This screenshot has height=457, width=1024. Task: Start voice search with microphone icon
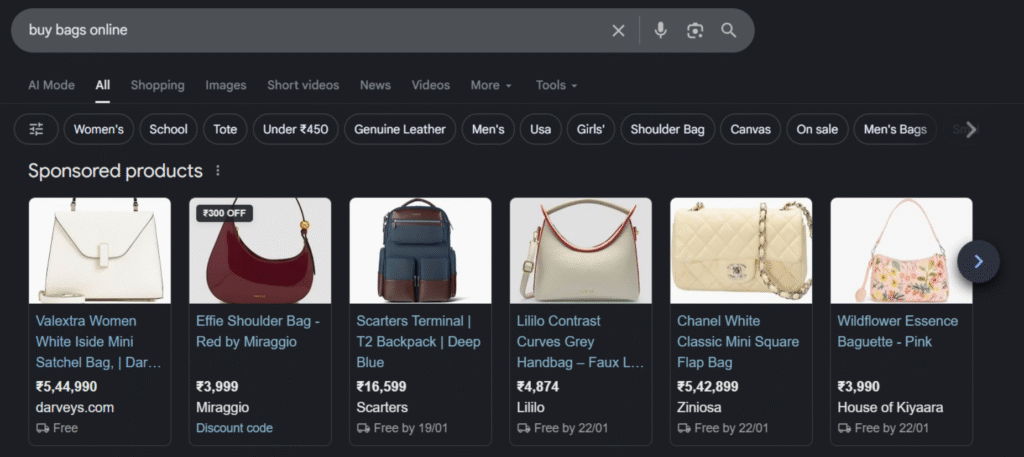click(660, 31)
